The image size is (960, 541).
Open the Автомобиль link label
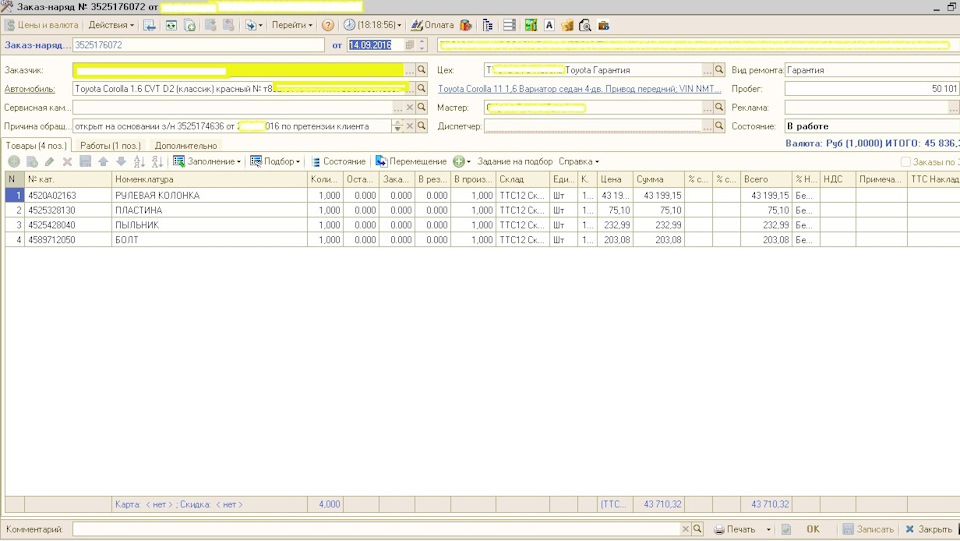(x=29, y=89)
